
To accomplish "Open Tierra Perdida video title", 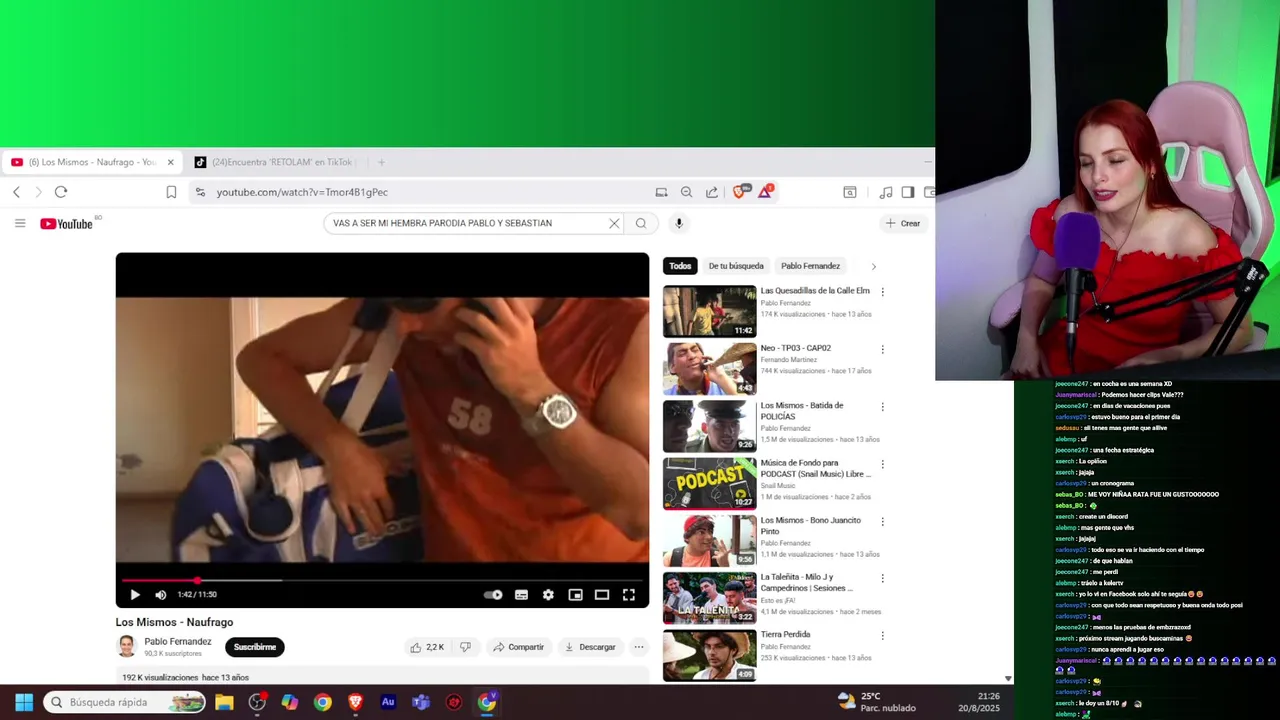I will click(785, 634).
